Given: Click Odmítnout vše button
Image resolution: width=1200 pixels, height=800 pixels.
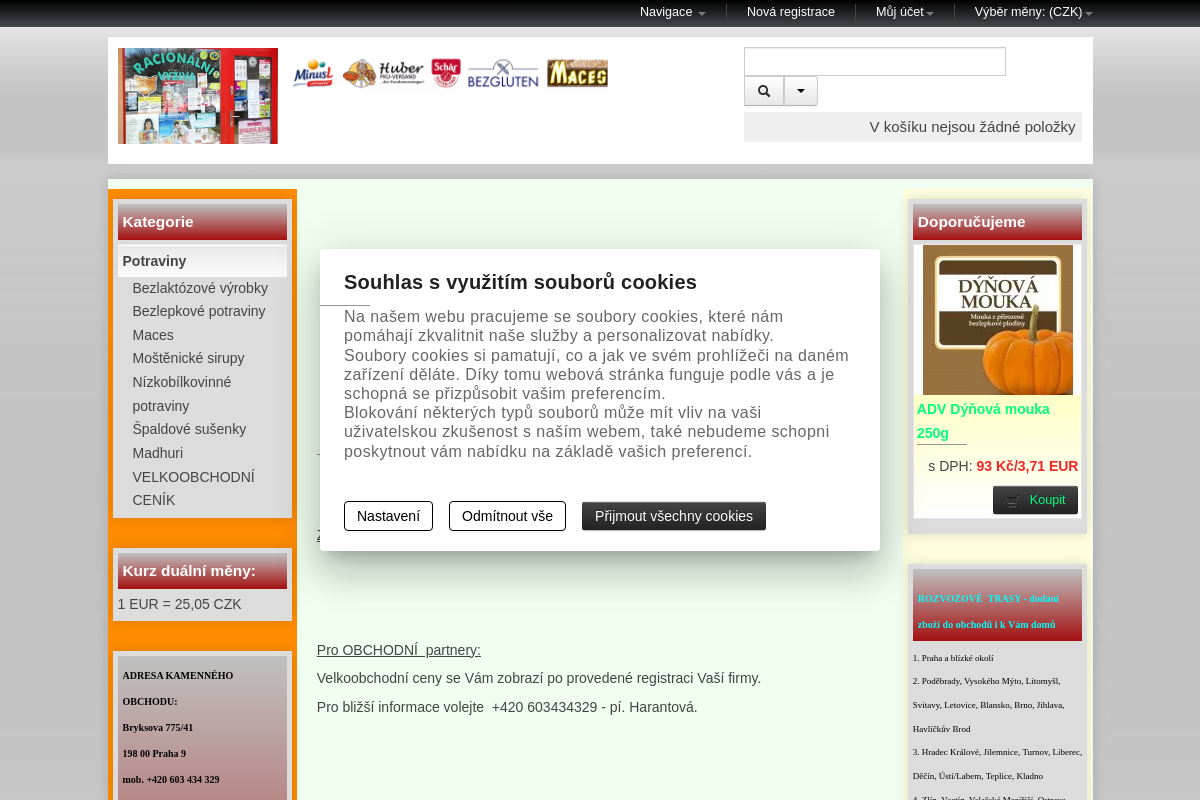Looking at the screenshot, I should (x=507, y=516).
